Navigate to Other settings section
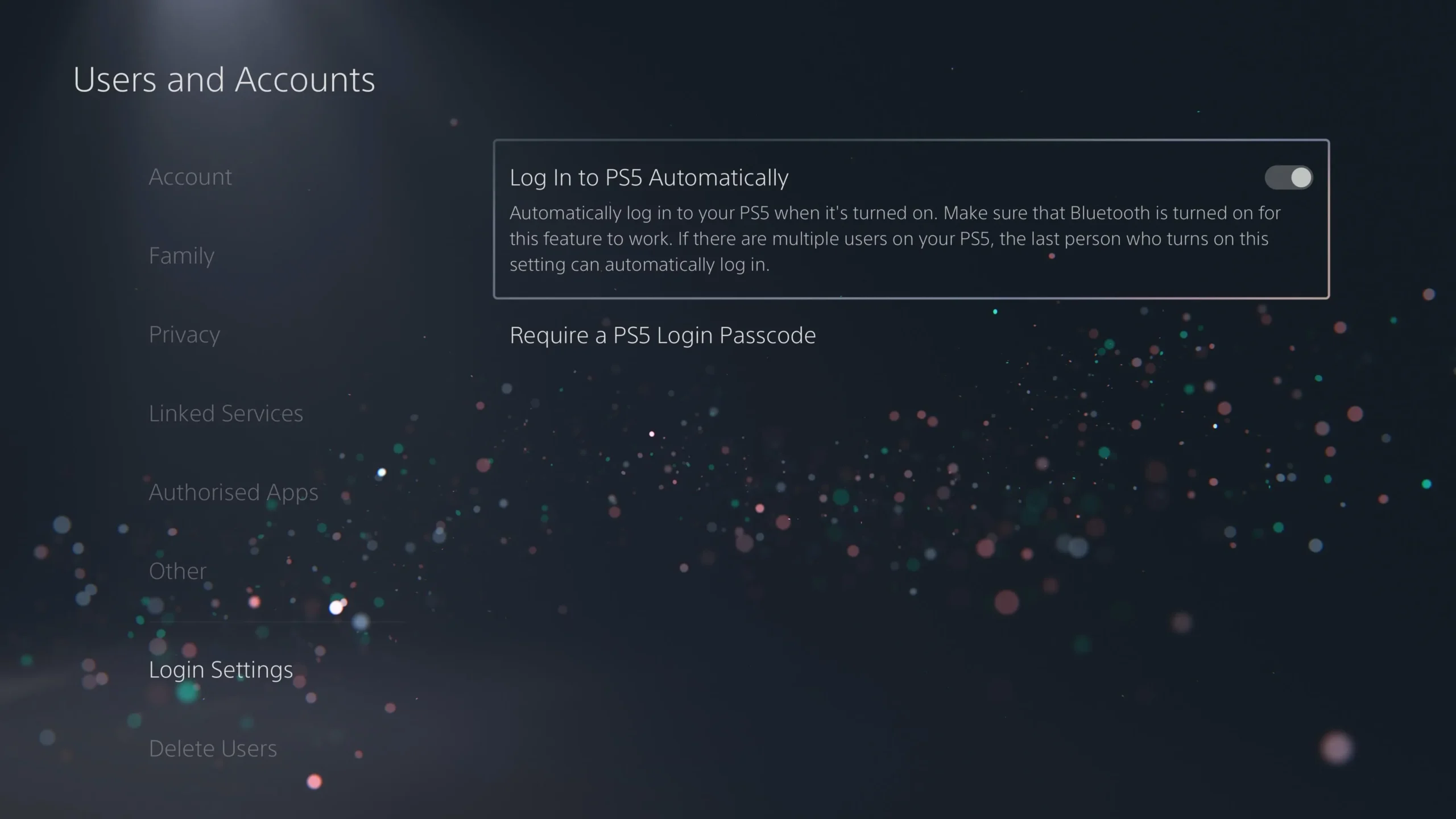Image resolution: width=1456 pixels, height=819 pixels. (x=177, y=570)
